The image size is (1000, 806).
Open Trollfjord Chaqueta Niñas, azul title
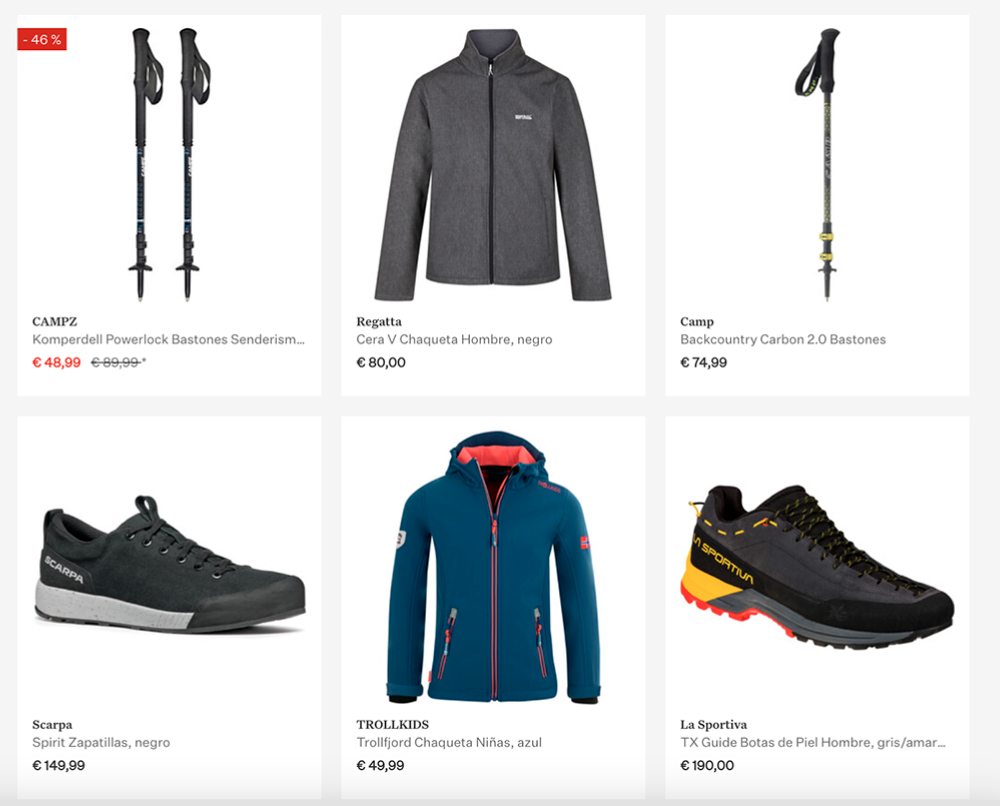click(449, 742)
